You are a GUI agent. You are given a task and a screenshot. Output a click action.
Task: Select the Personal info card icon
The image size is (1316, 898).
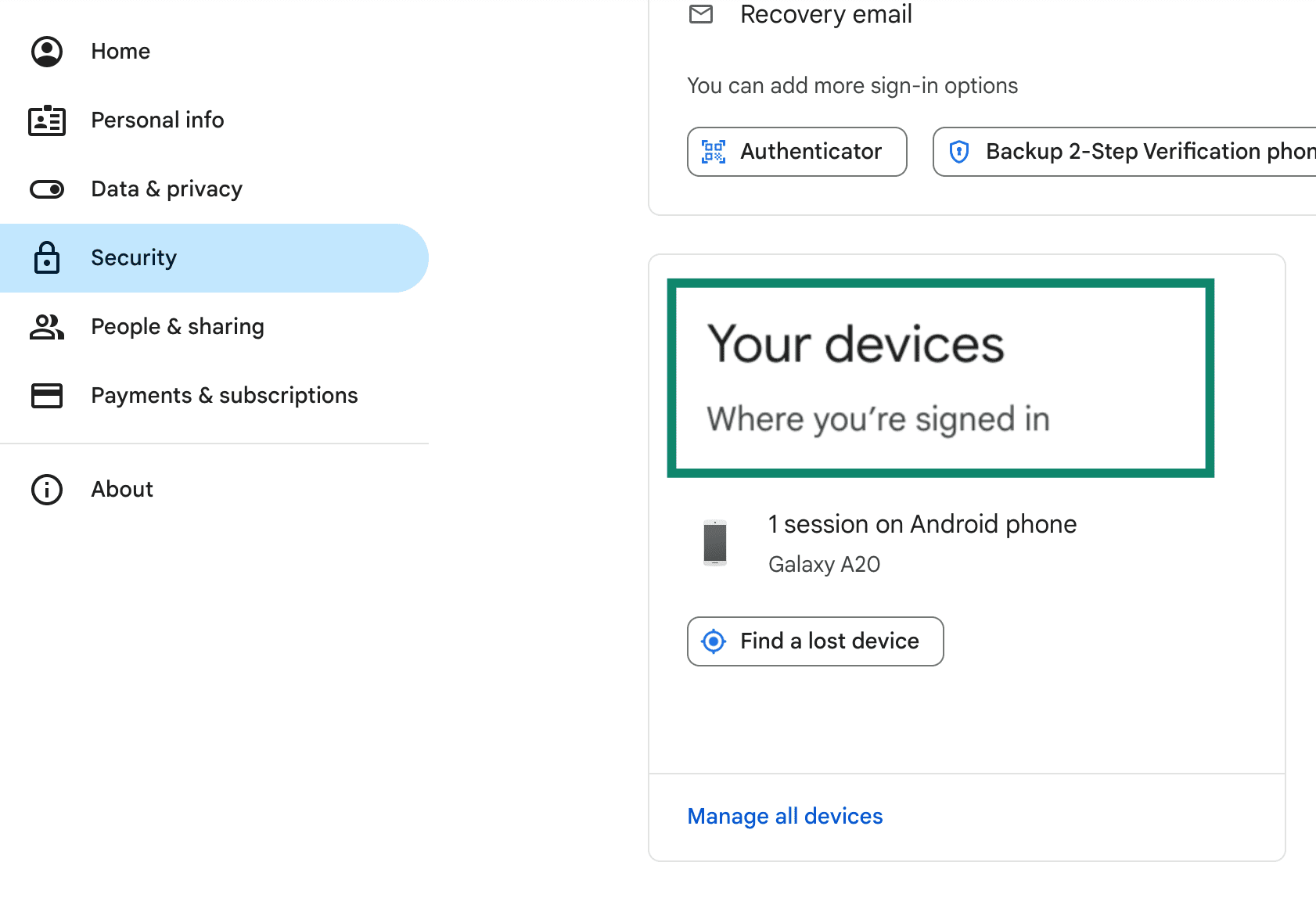point(46,120)
